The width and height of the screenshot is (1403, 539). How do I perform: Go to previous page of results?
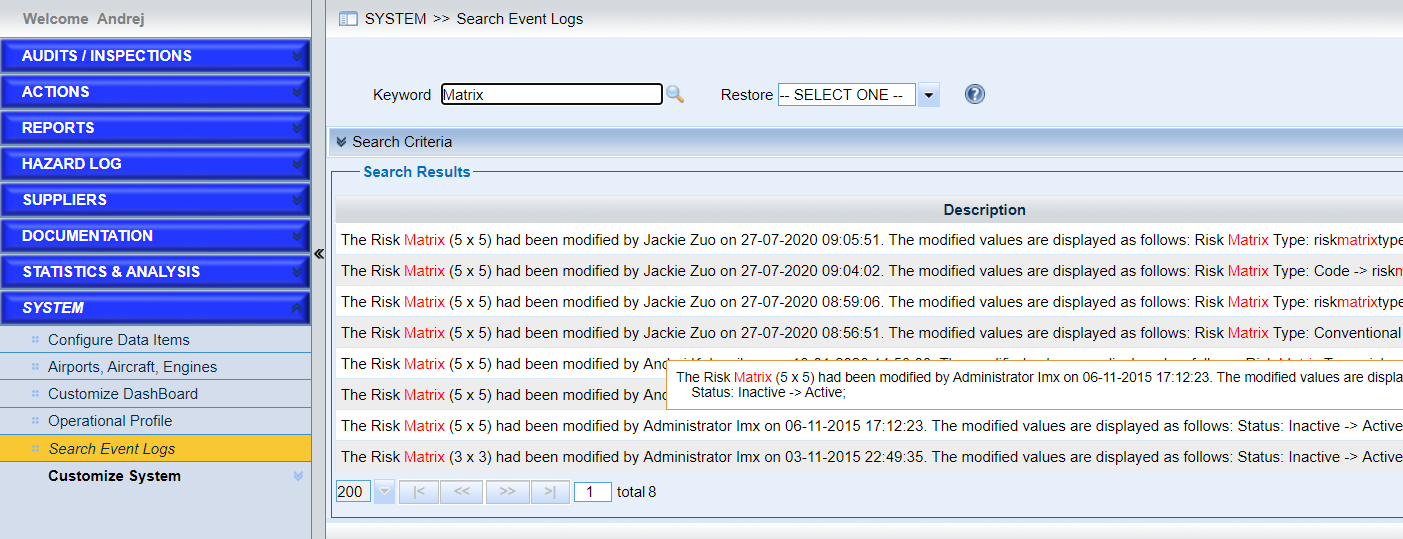point(462,492)
